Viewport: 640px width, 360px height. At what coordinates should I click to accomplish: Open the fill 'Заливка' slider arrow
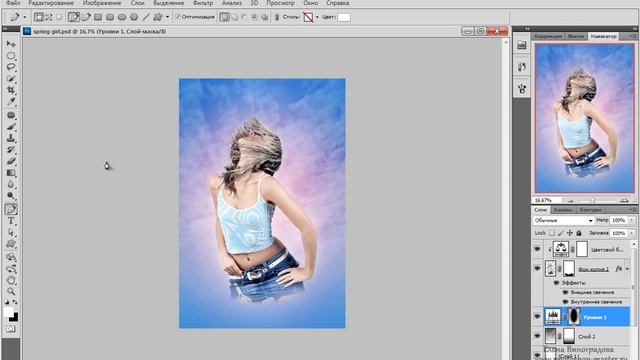(632, 233)
